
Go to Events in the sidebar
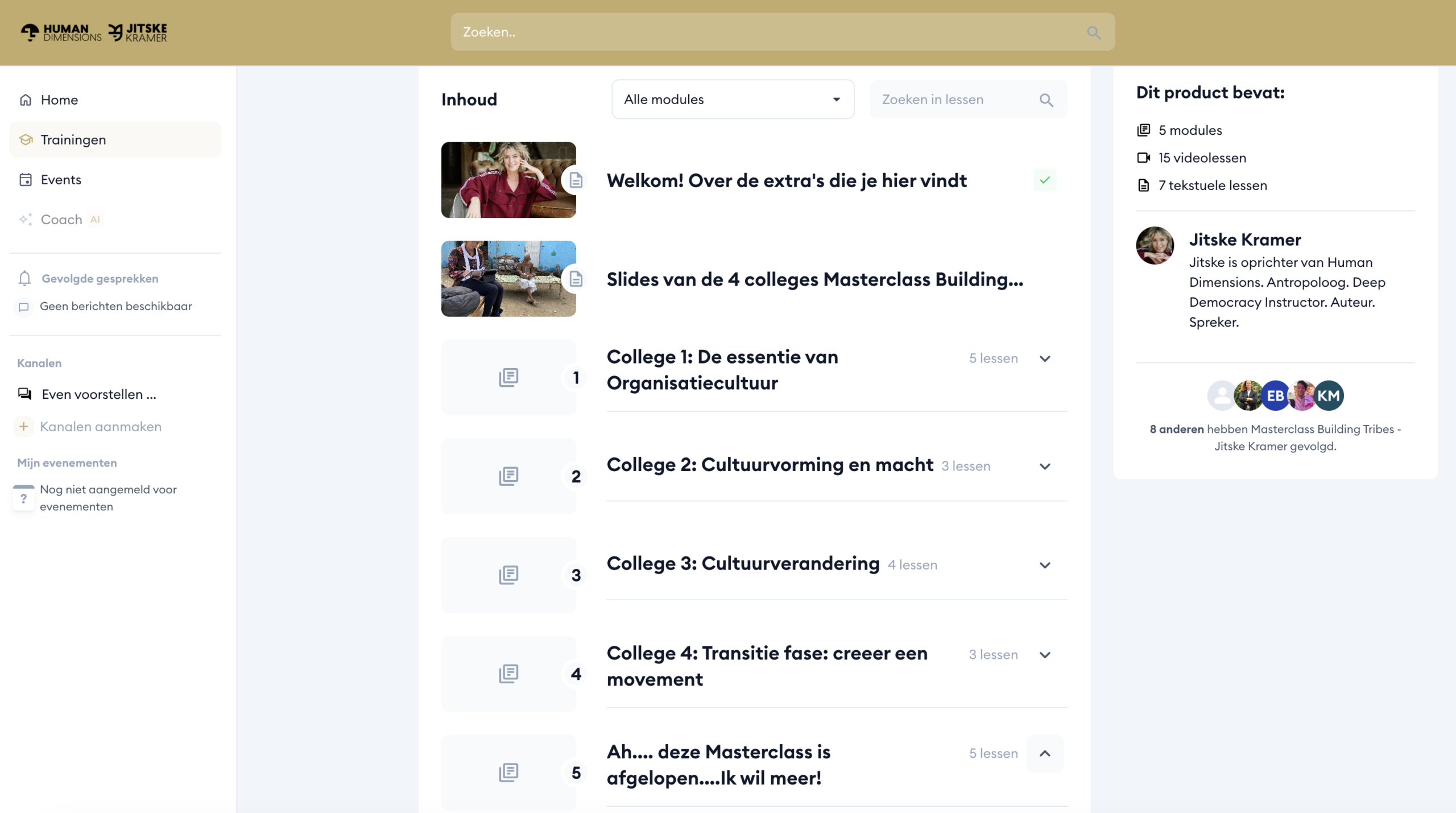tap(61, 180)
